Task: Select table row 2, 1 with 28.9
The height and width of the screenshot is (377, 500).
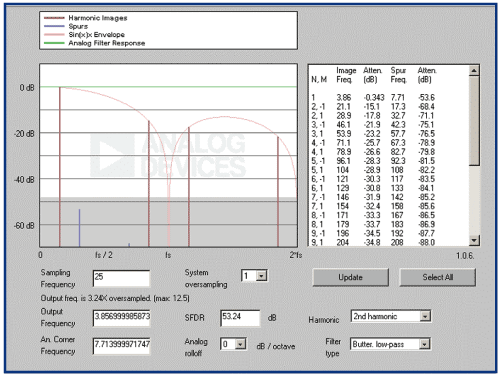Action: point(373,116)
